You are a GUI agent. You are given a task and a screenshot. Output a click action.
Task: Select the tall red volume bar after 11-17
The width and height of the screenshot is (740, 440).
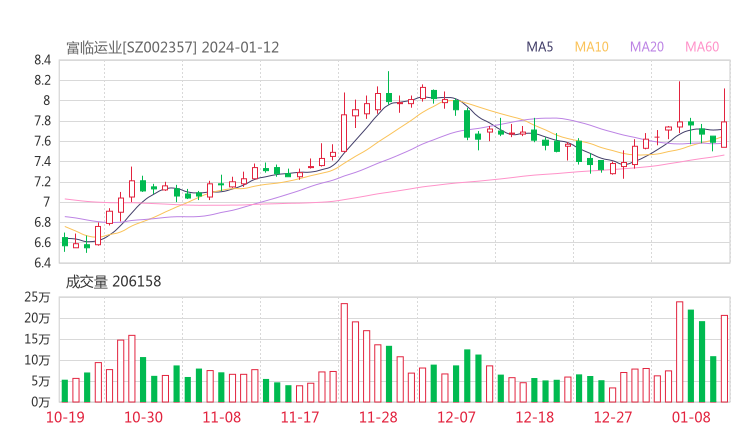pyautogui.click(x=344, y=353)
